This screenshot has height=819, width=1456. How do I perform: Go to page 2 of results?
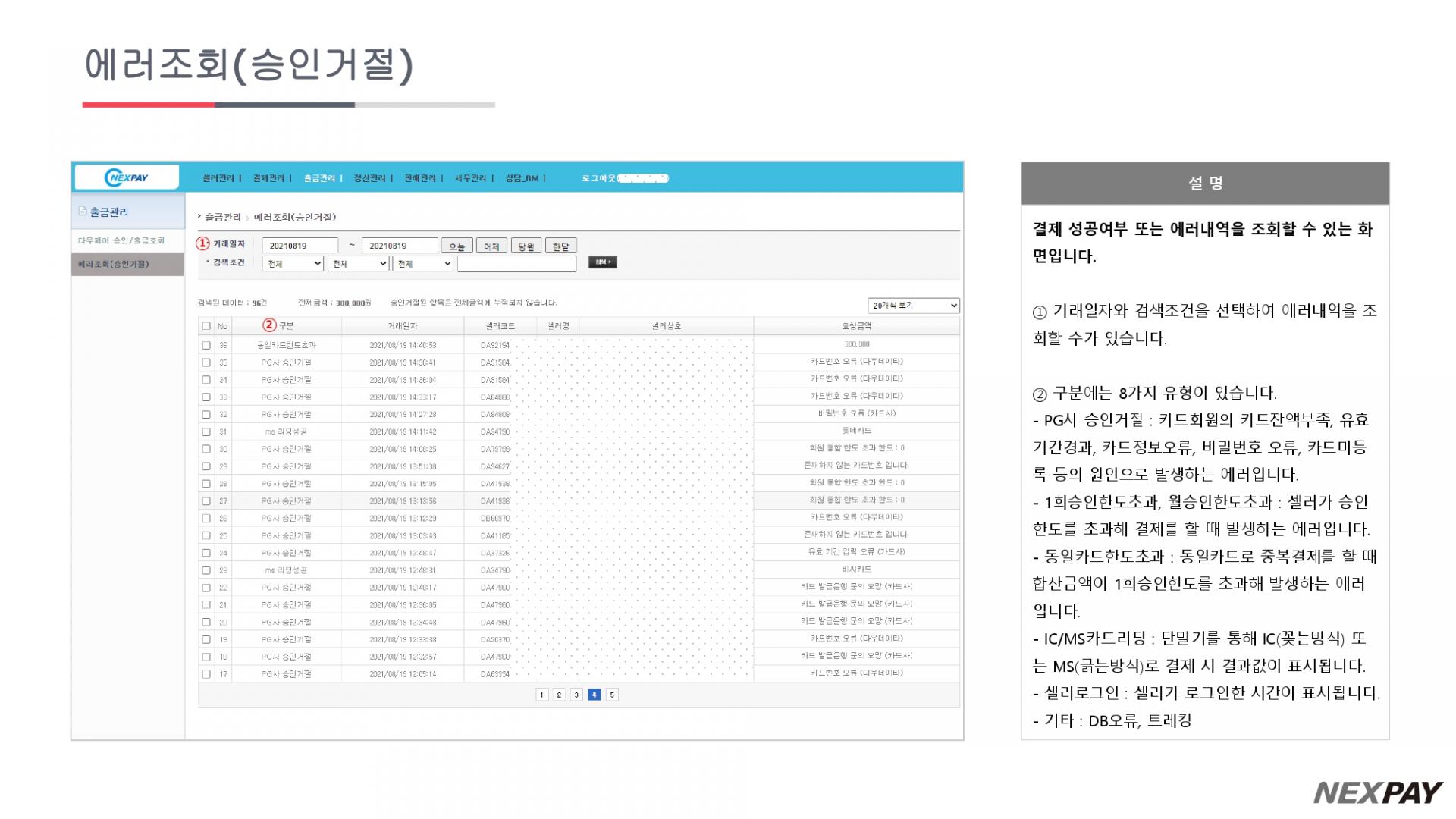click(x=559, y=695)
